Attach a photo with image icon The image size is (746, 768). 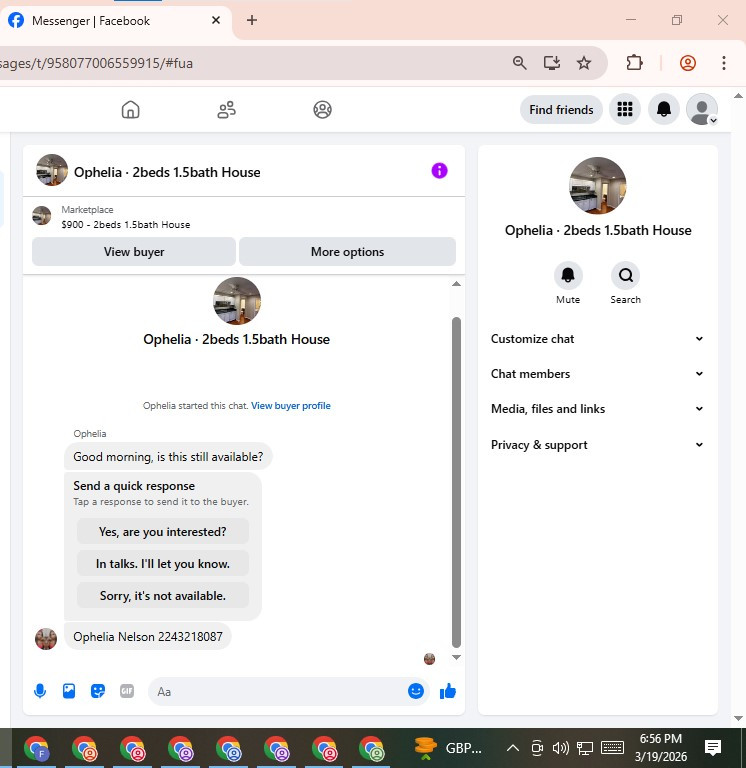tap(69, 691)
